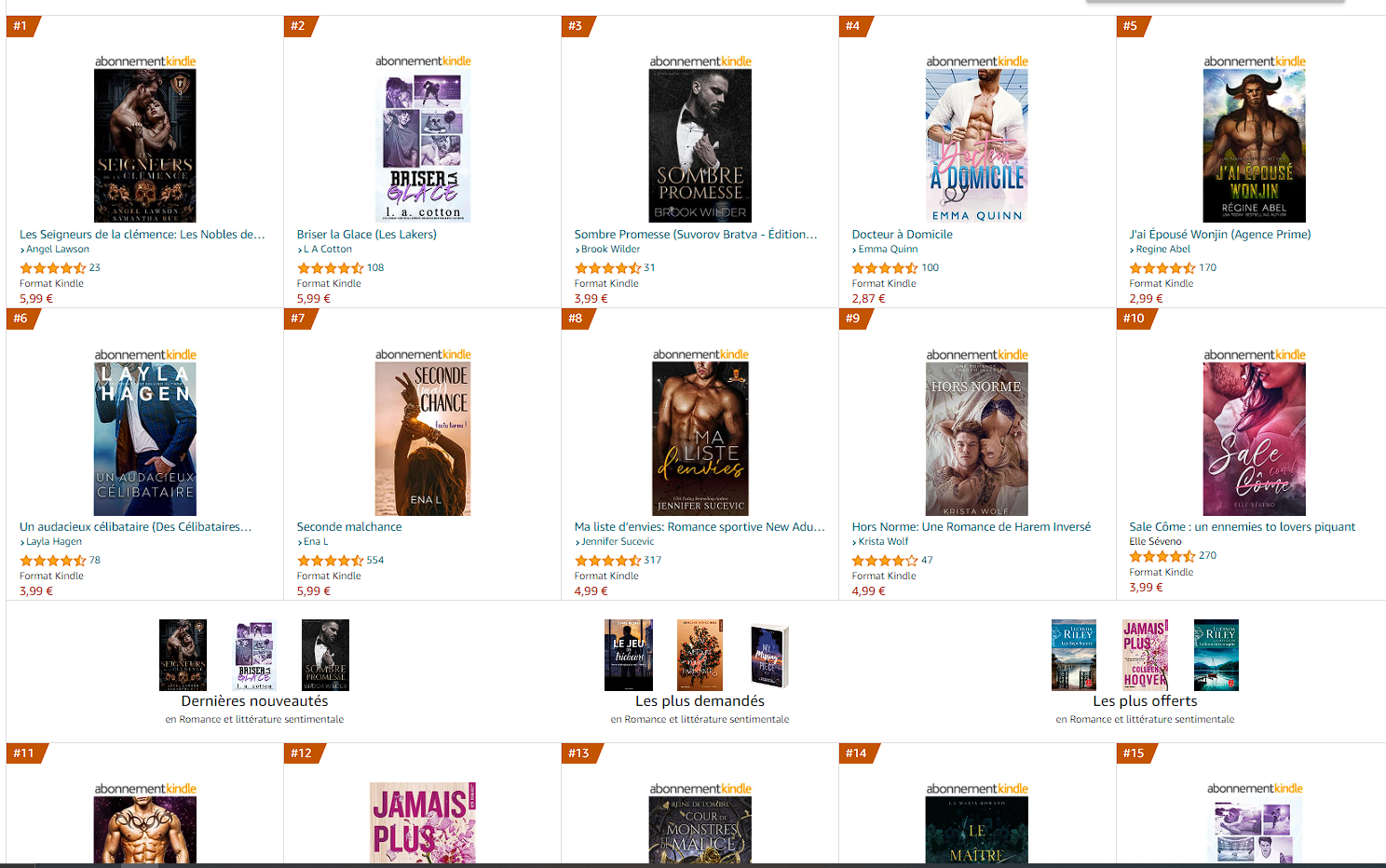Click the 5,99 € price of Seconde malchance
Image resolution: width=1386 pixels, height=868 pixels.
pos(314,591)
